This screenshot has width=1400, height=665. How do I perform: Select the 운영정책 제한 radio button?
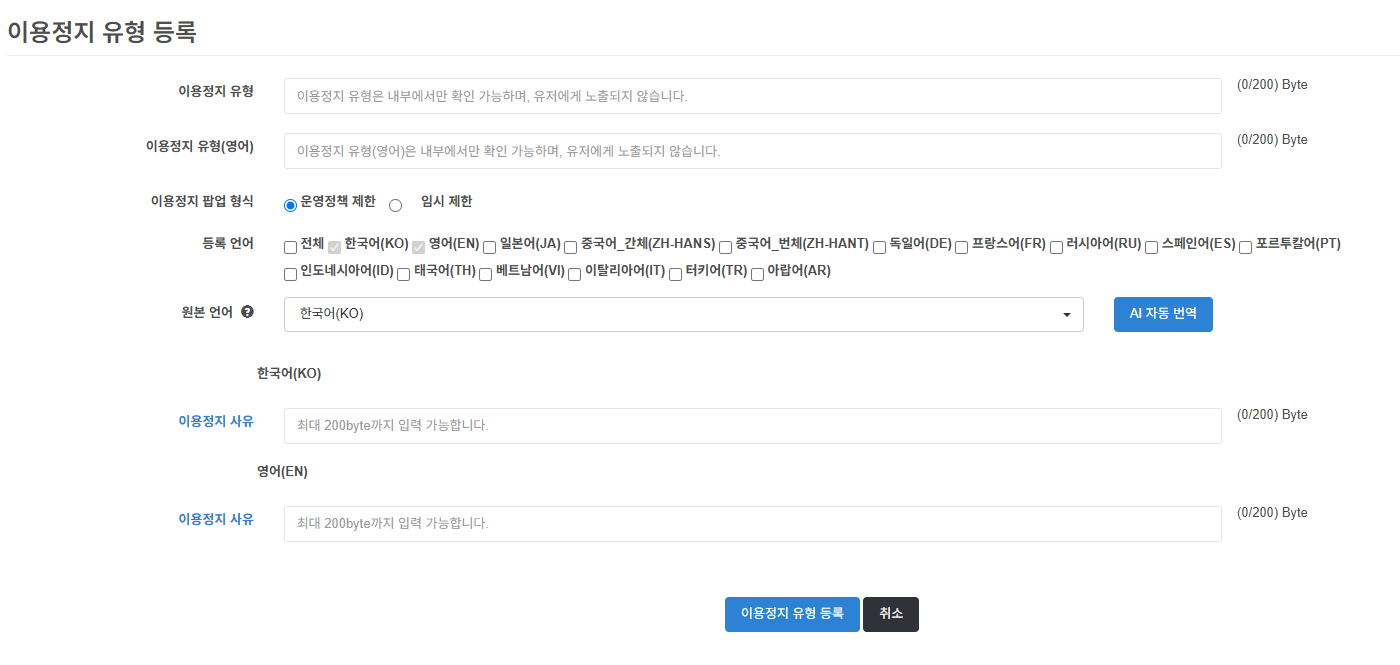pos(291,205)
